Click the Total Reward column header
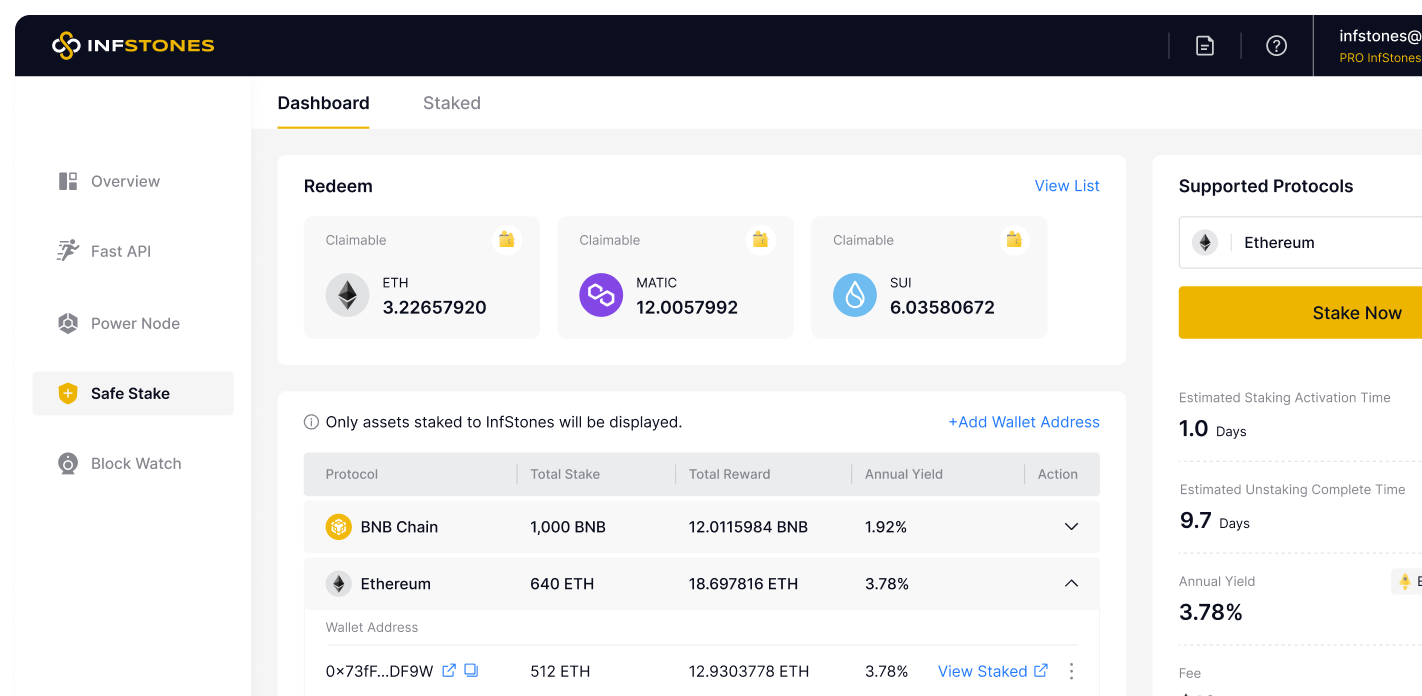The height and width of the screenshot is (696, 1422). [730, 474]
